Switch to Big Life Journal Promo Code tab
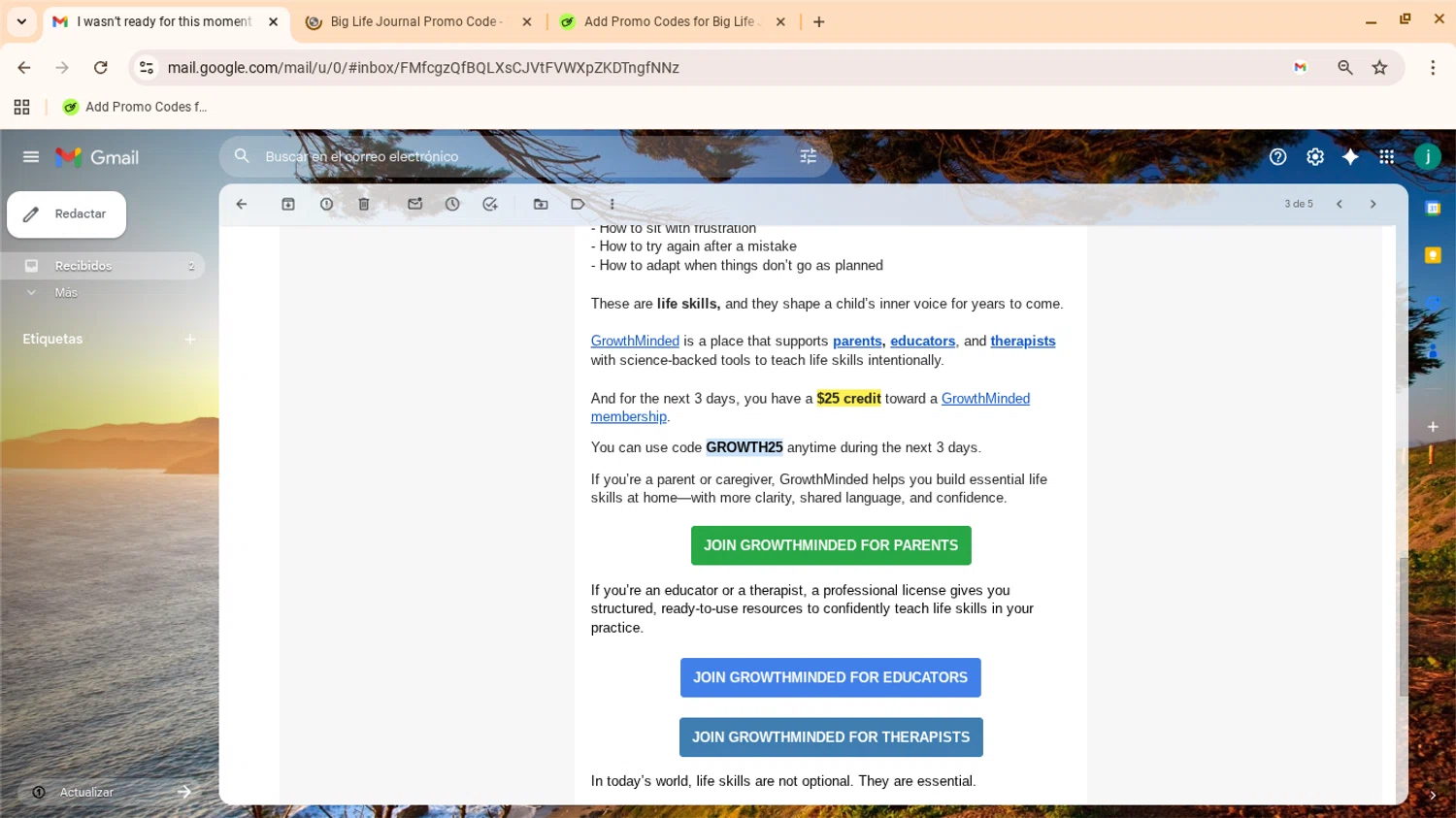Image resolution: width=1456 pixels, height=818 pixels. [416, 21]
